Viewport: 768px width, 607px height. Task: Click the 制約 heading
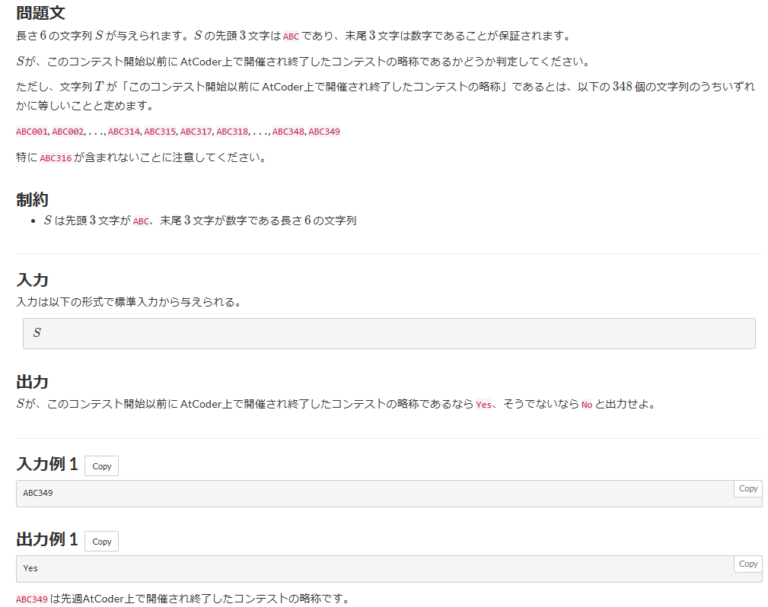(32, 199)
